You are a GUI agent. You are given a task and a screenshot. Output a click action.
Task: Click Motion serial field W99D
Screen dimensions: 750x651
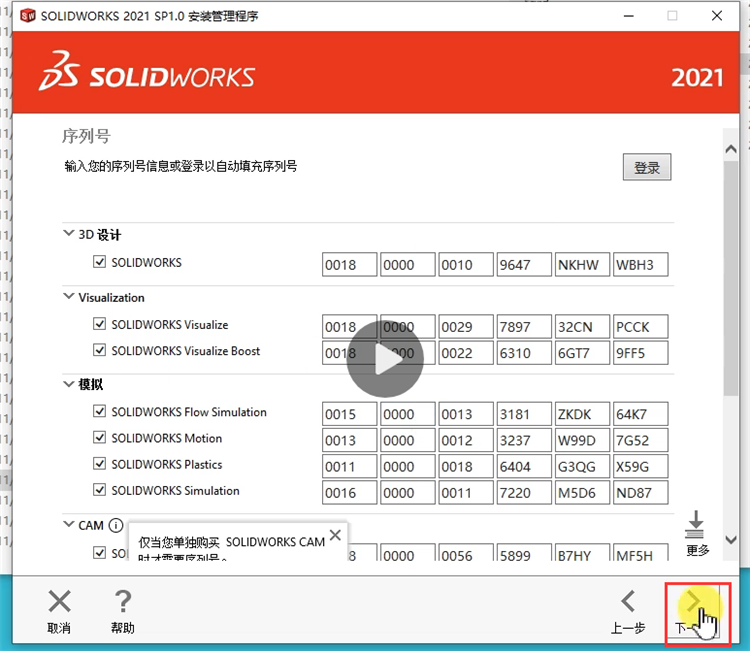582,440
